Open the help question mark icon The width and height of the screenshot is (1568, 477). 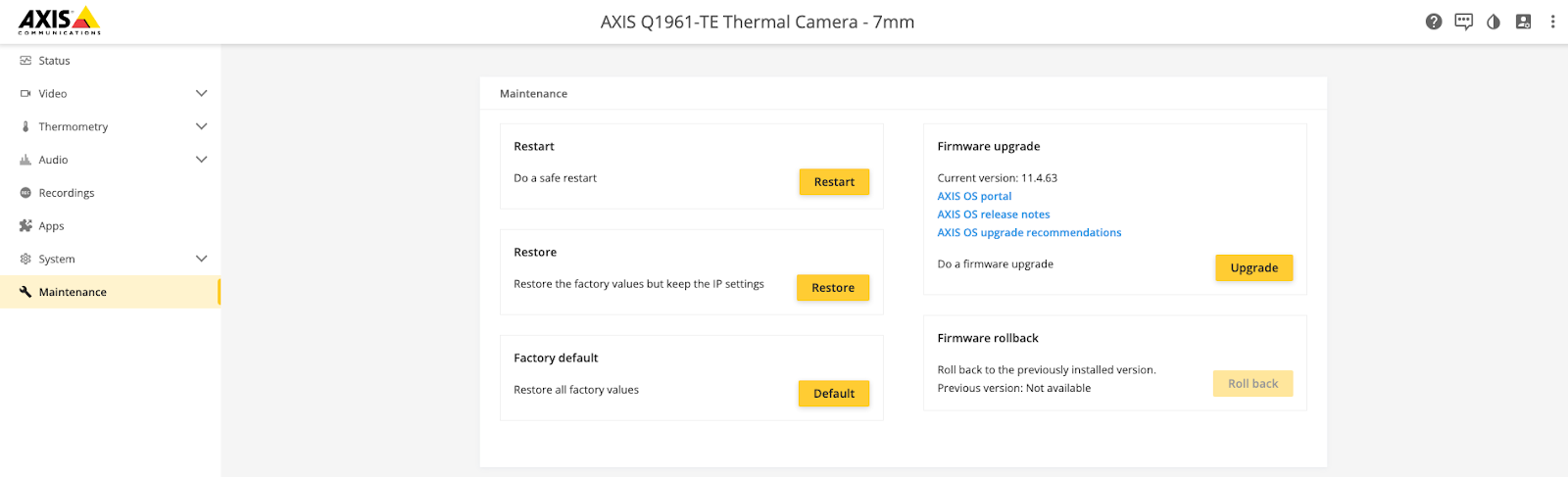(1434, 22)
